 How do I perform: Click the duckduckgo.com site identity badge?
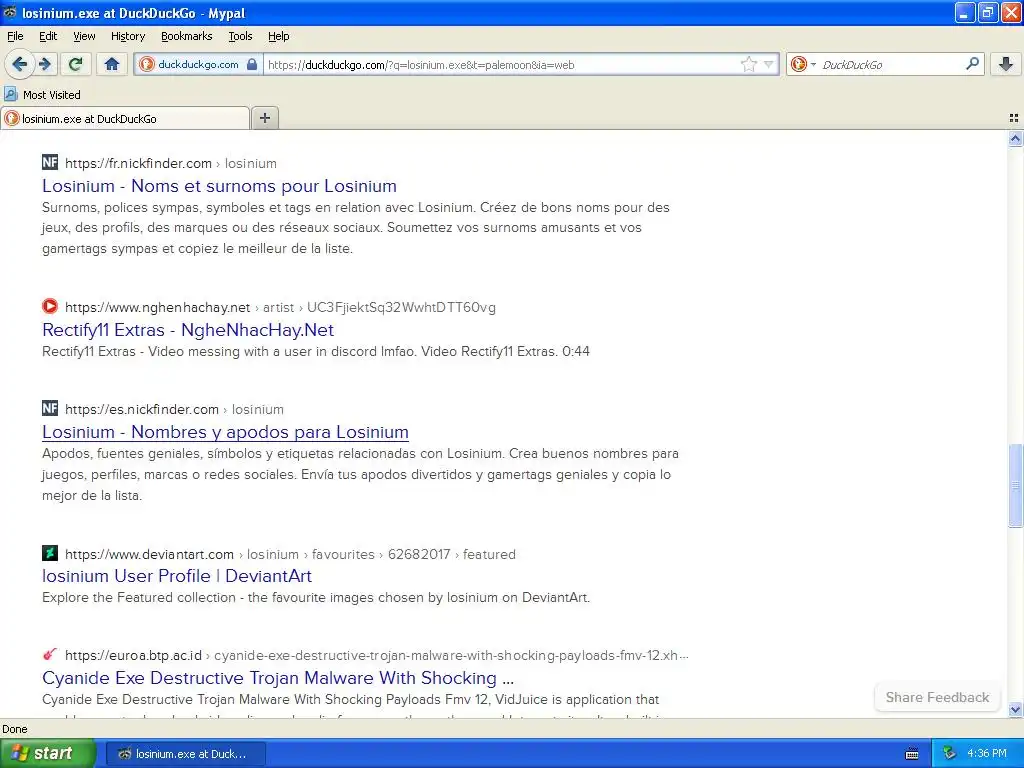[x=199, y=65]
